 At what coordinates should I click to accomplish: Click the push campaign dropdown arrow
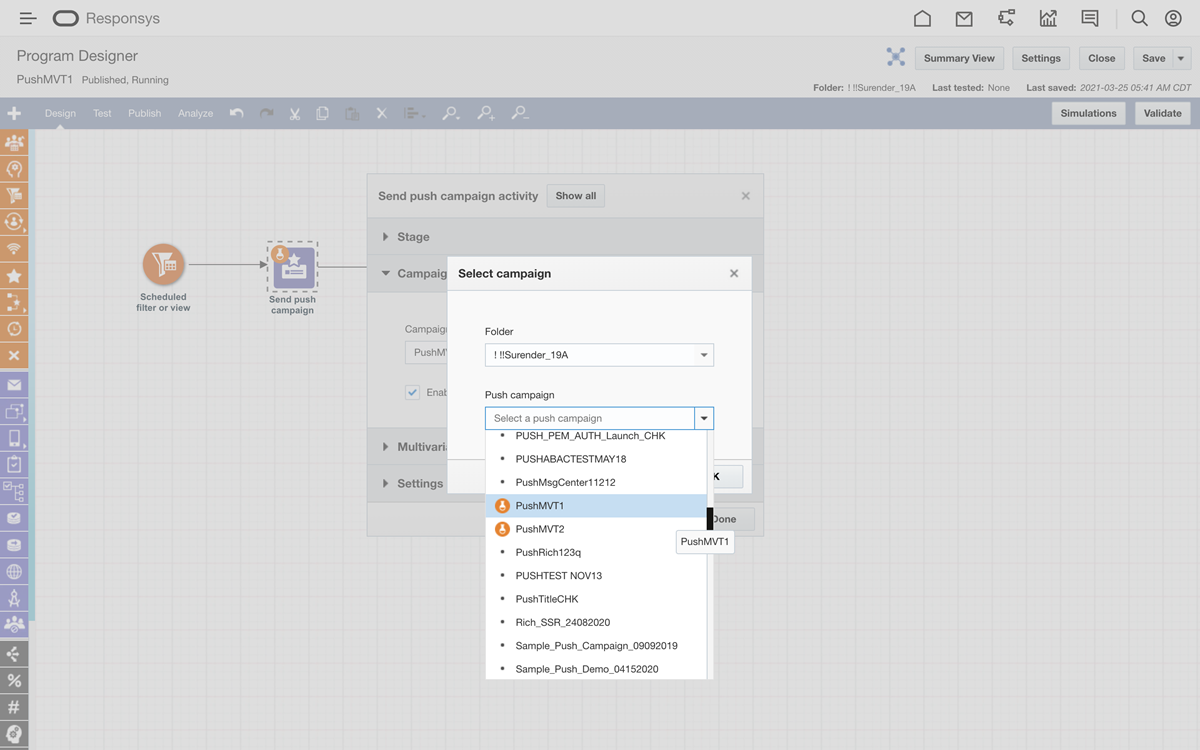click(x=704, y=419)
